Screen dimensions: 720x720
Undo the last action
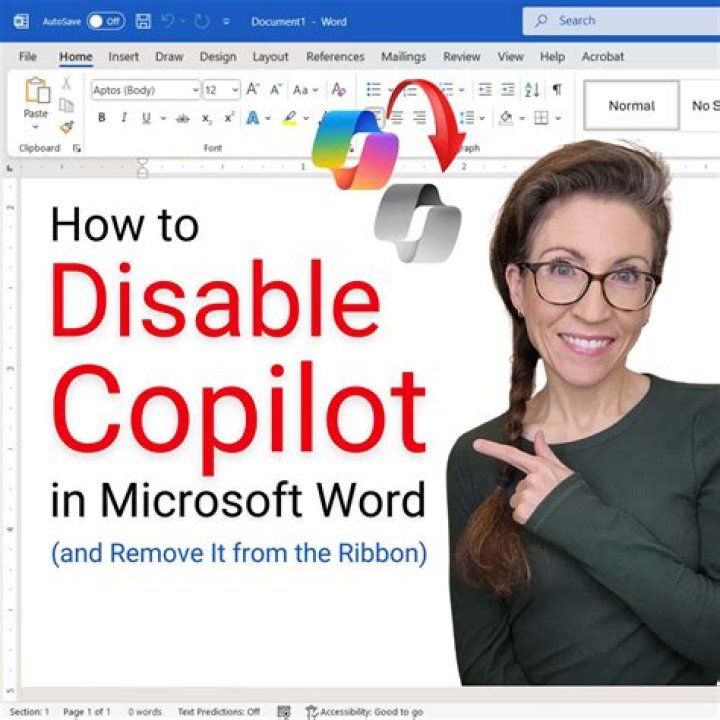click(168, 21)
